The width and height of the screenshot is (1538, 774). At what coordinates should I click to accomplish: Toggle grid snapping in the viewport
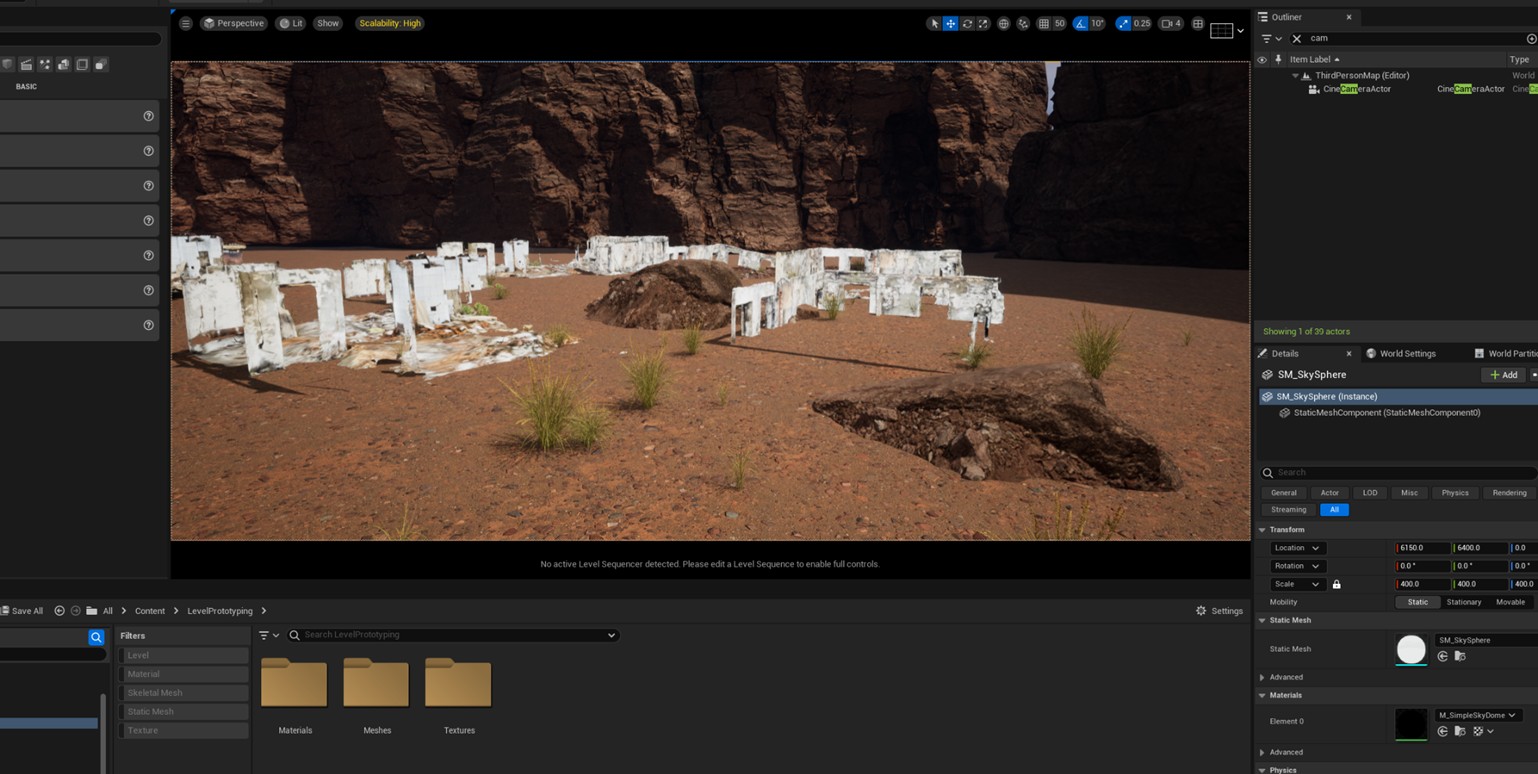[1044, 24]
